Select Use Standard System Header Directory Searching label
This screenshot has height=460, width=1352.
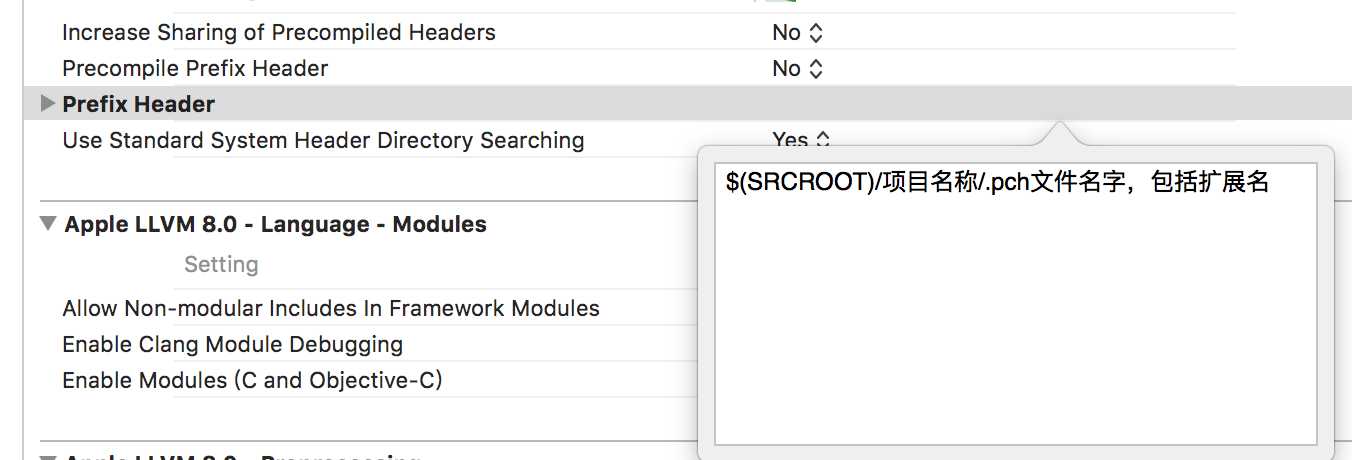(x=323, y=141)
